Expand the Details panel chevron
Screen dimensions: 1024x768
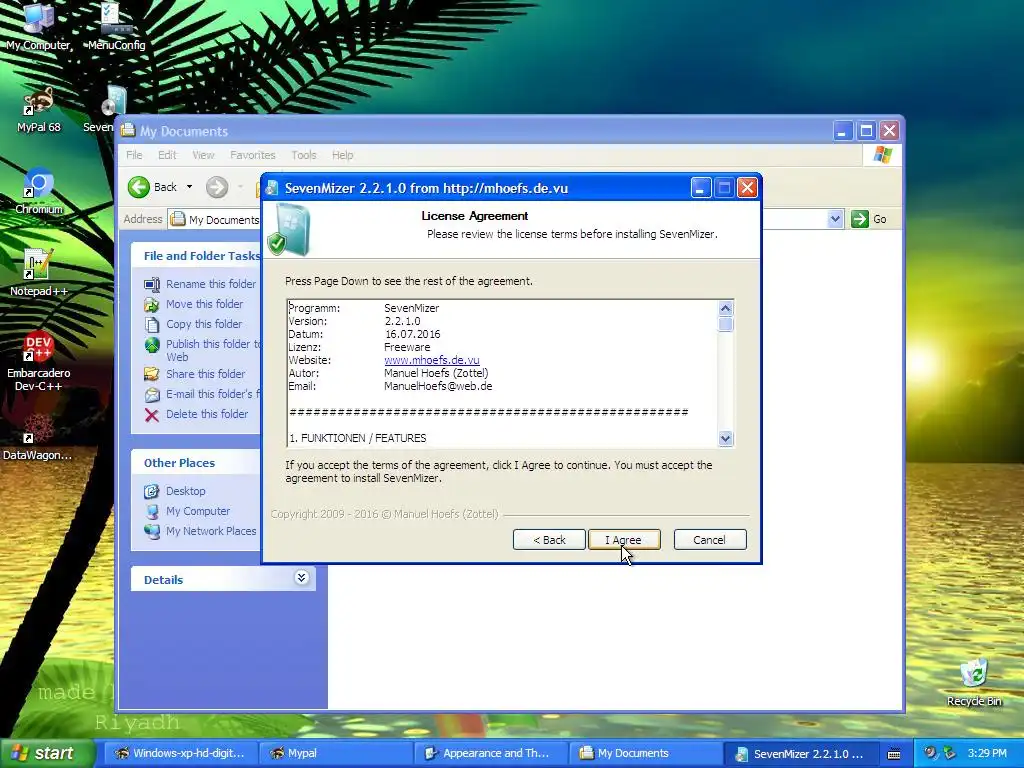[x=301, y=577]
